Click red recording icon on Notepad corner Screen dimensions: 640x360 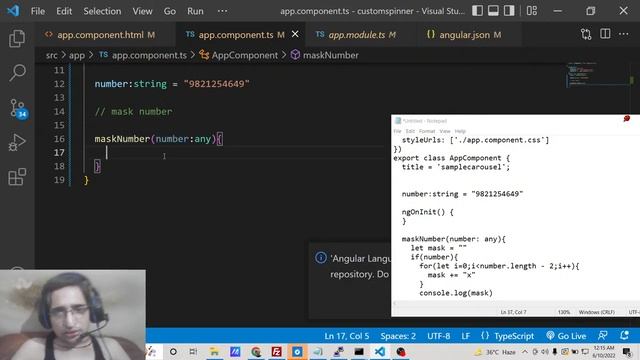tap(627, 118)
